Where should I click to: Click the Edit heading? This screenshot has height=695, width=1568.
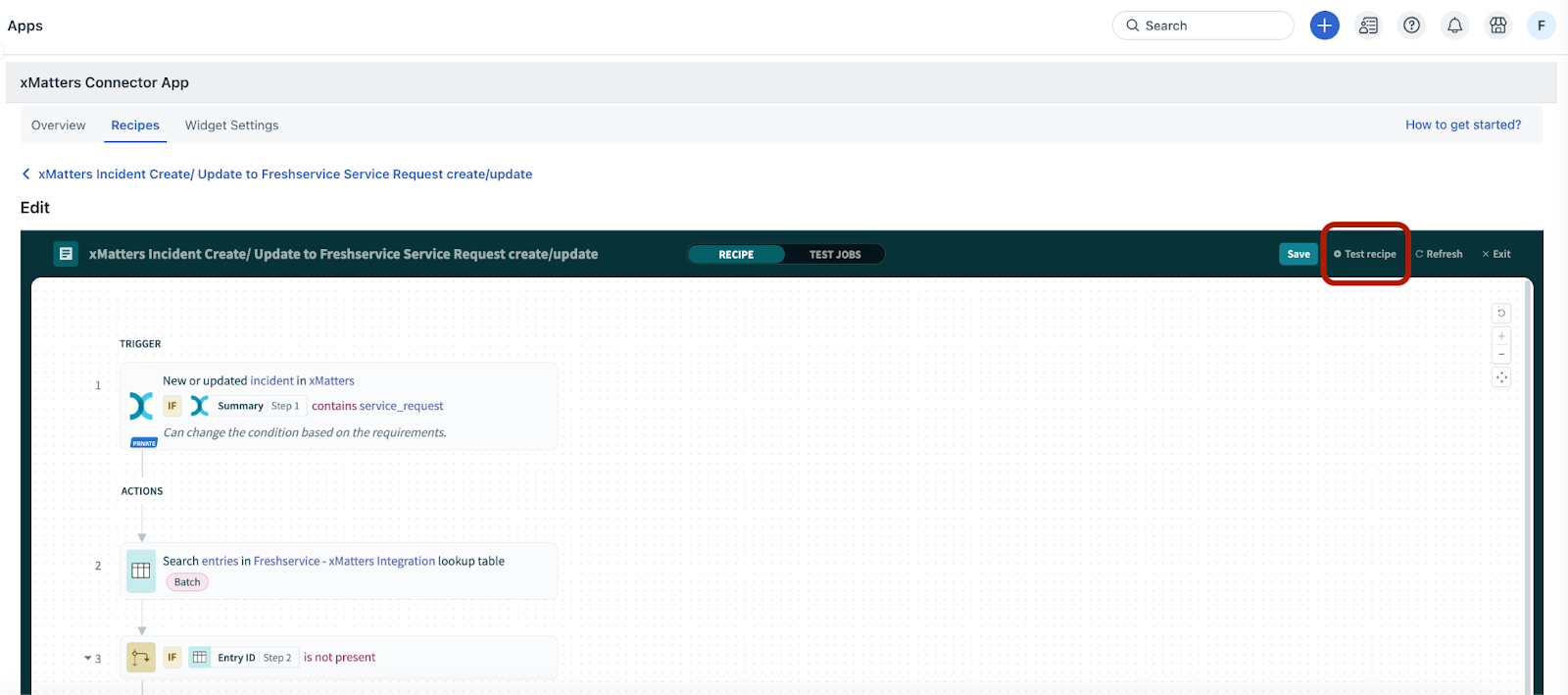pyautogui.click(x=34, y=207)
